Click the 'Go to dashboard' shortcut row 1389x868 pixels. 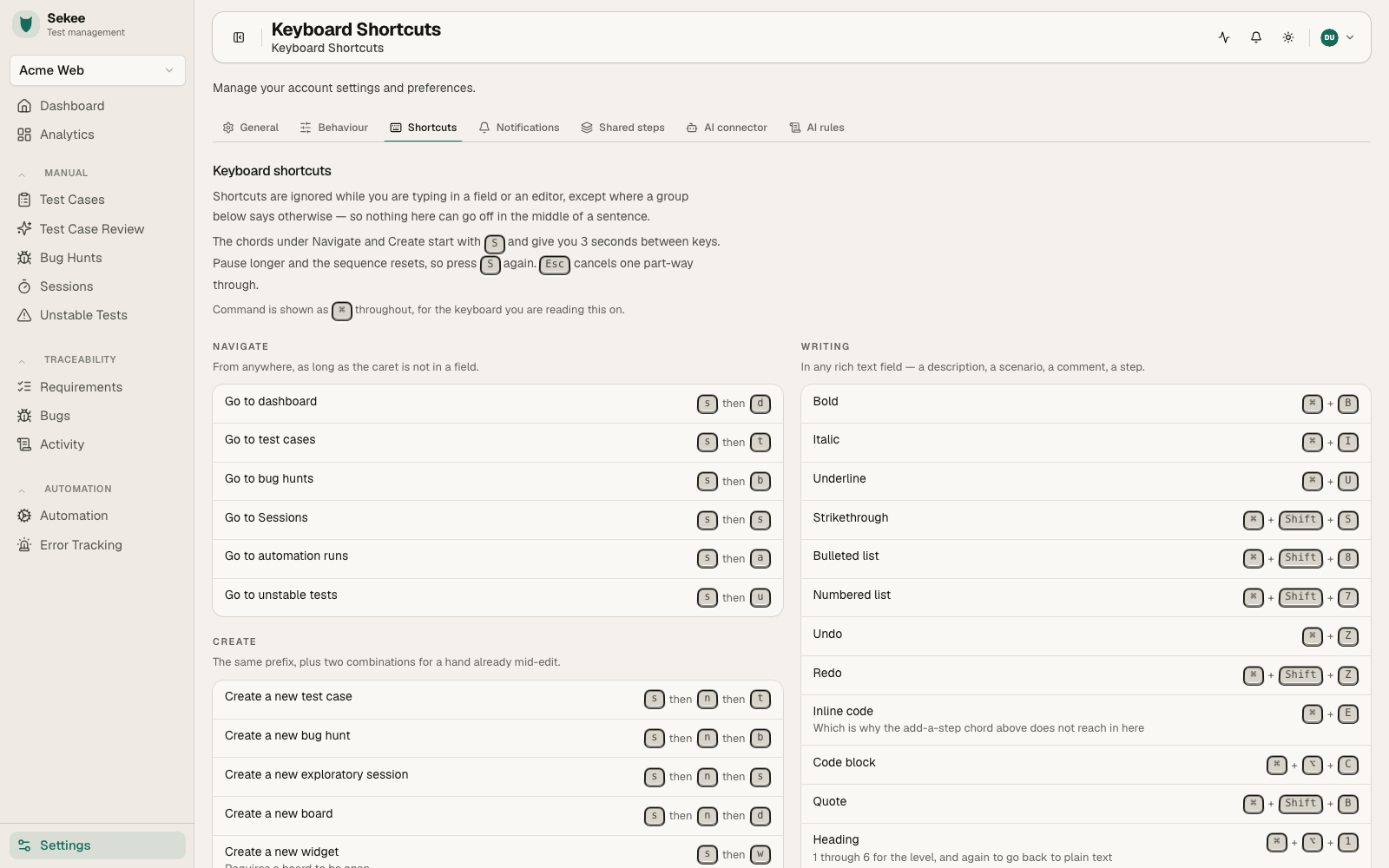pyautogui.click(x=497, y=404)
